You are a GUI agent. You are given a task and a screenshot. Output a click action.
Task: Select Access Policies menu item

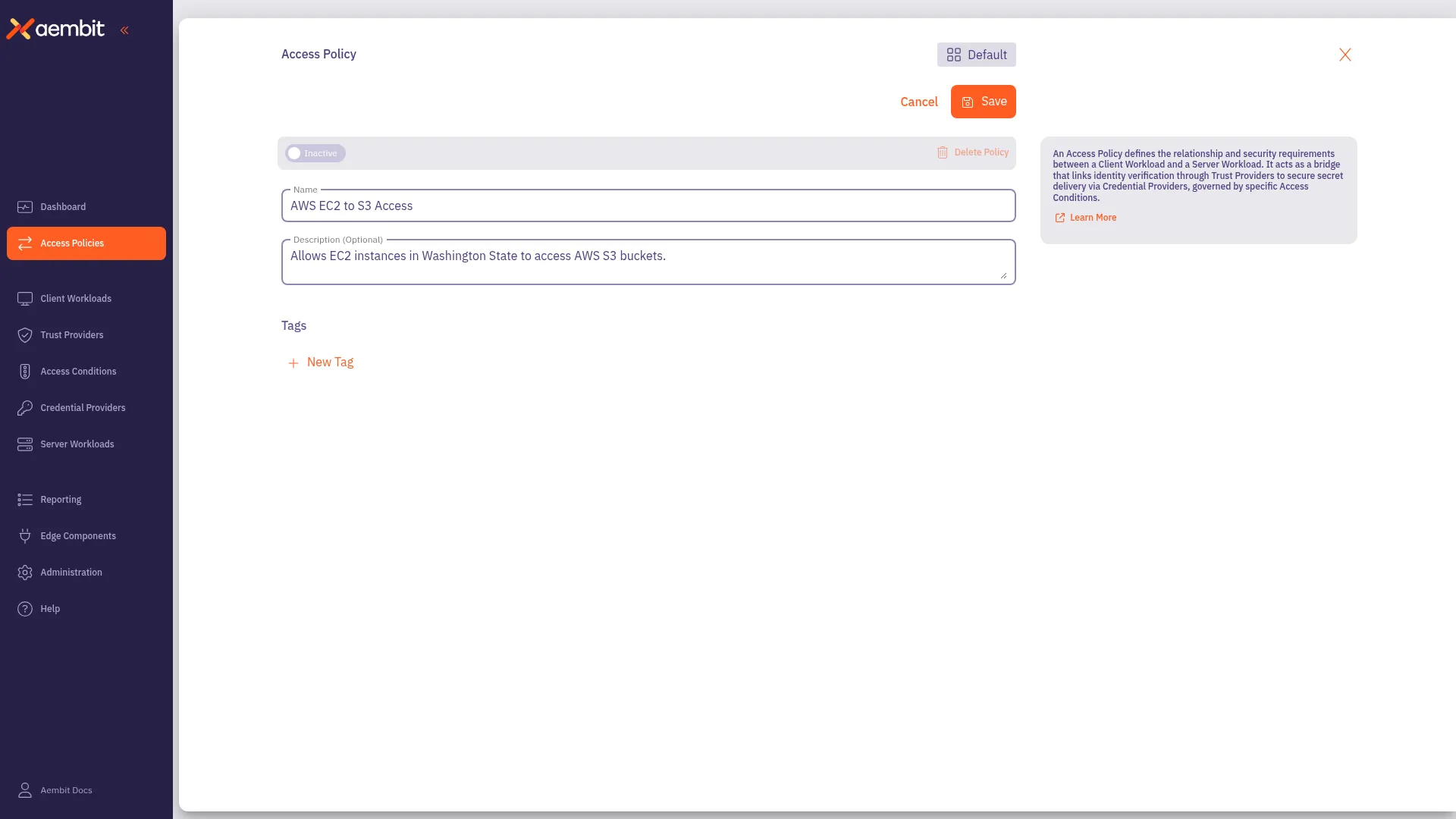tap(86, 243)
